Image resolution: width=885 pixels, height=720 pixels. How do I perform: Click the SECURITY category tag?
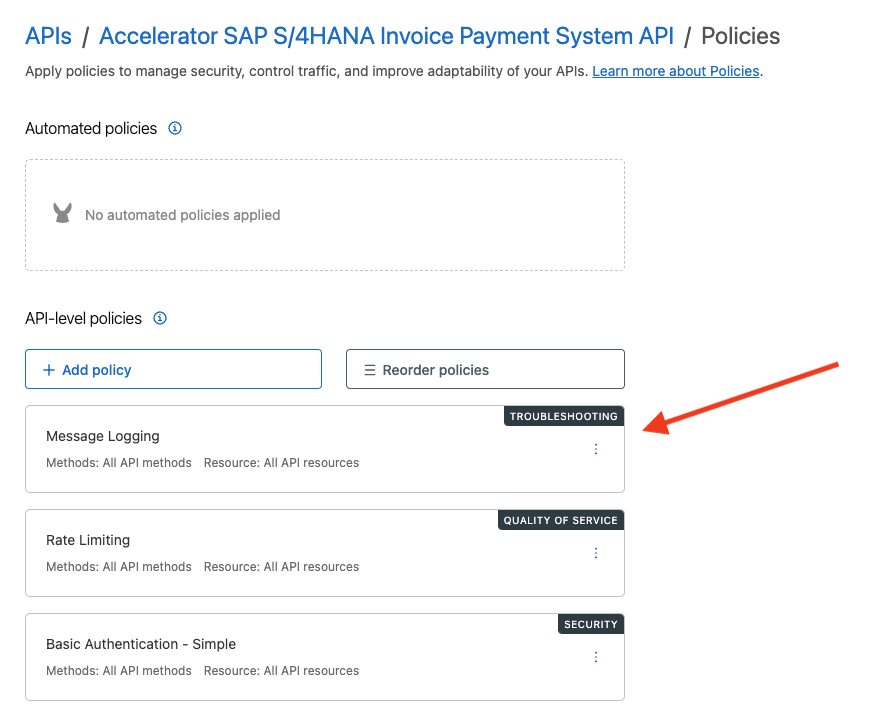click(590, 624)
